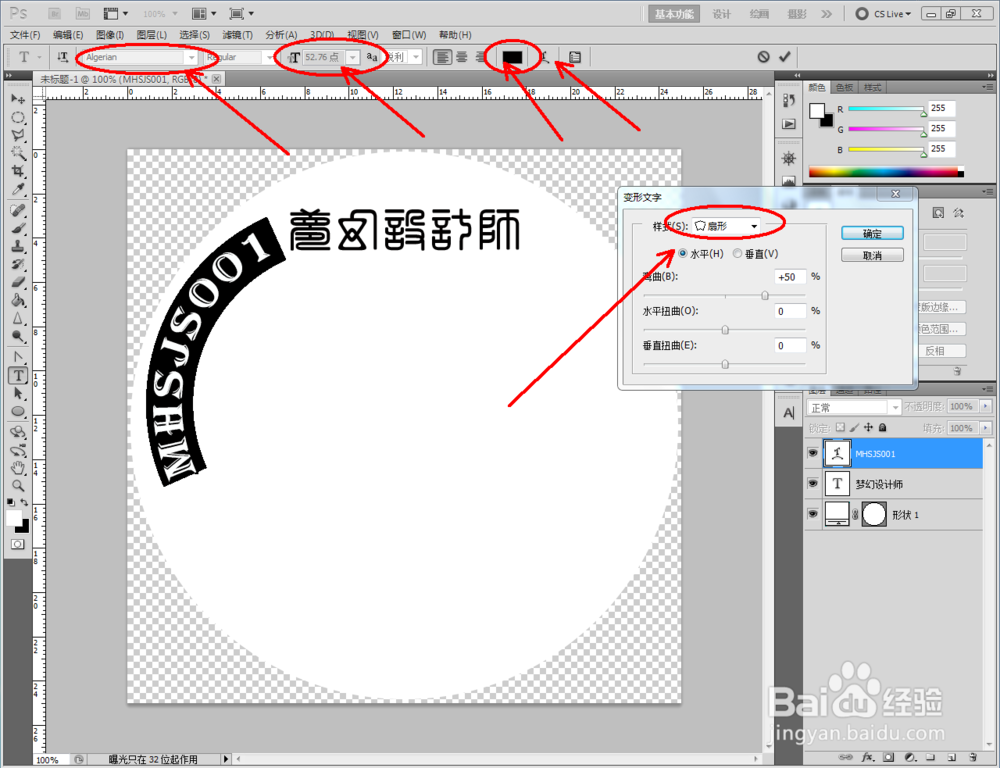Open the layer blend mode 正常 dropdown
1000x768 pixels.
click(855, 406)
